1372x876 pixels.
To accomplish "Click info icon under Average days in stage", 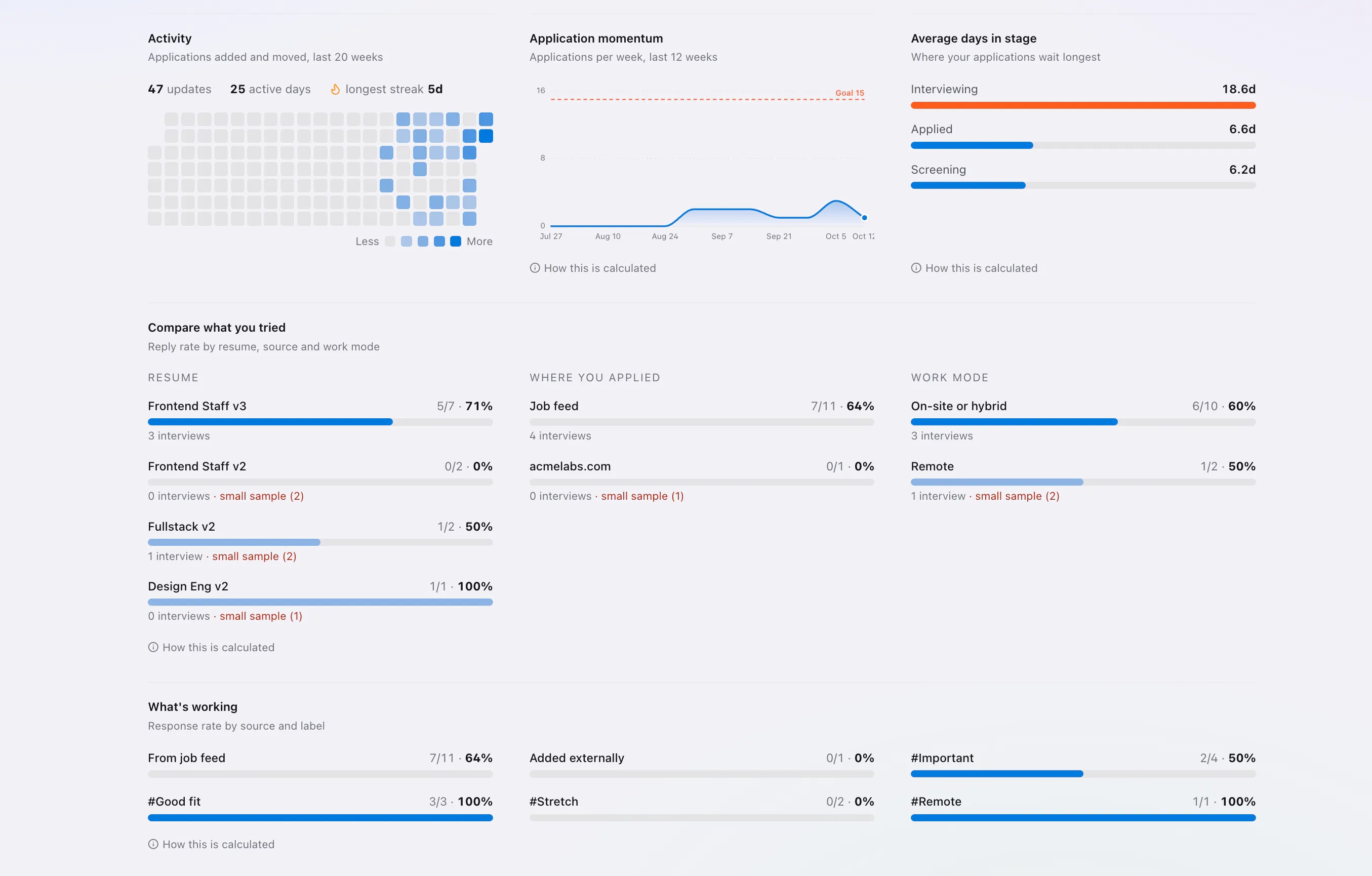I will coord(916,268).
